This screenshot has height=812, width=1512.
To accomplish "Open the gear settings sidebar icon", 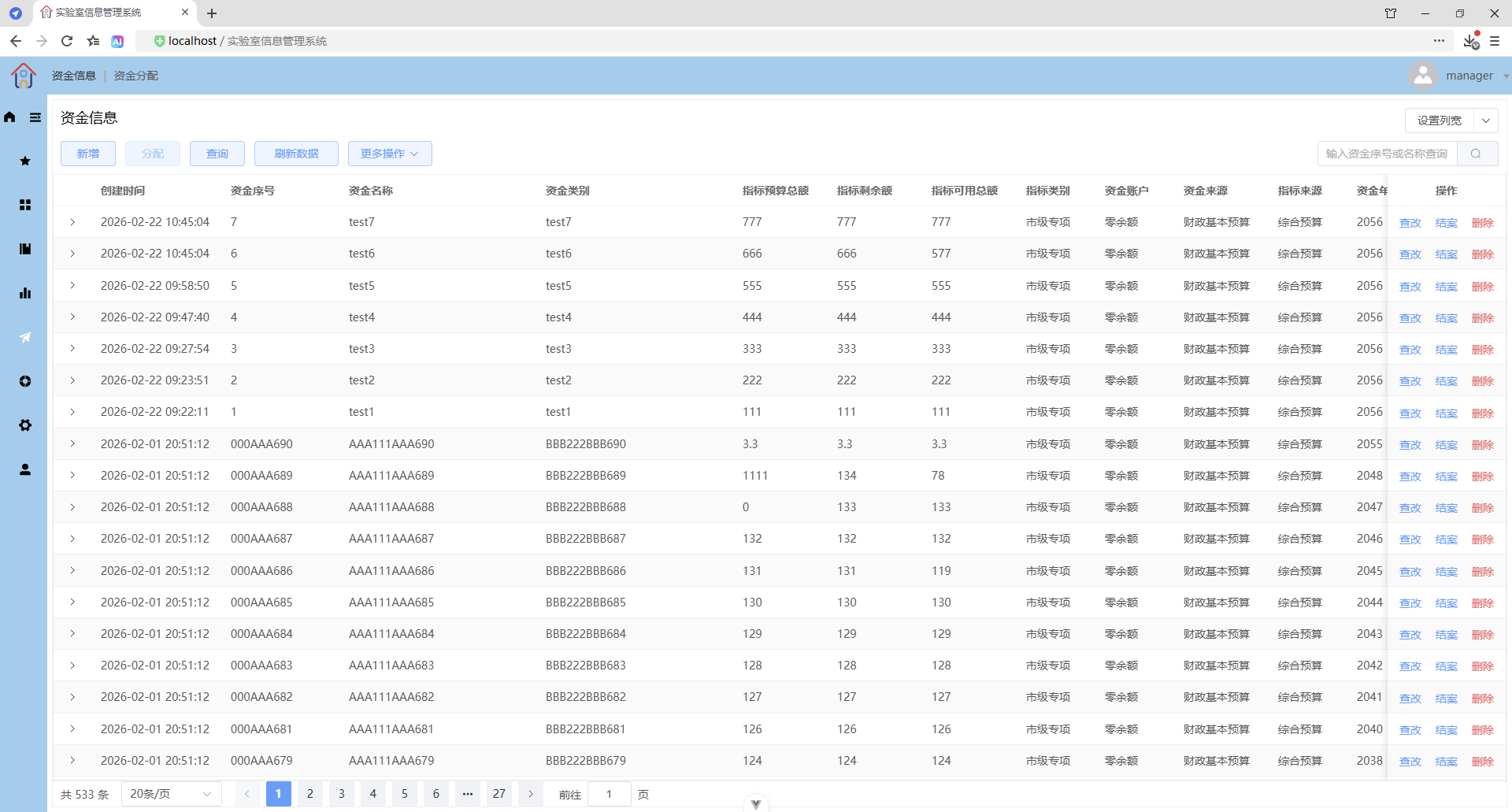I will [x=25, y=425].
